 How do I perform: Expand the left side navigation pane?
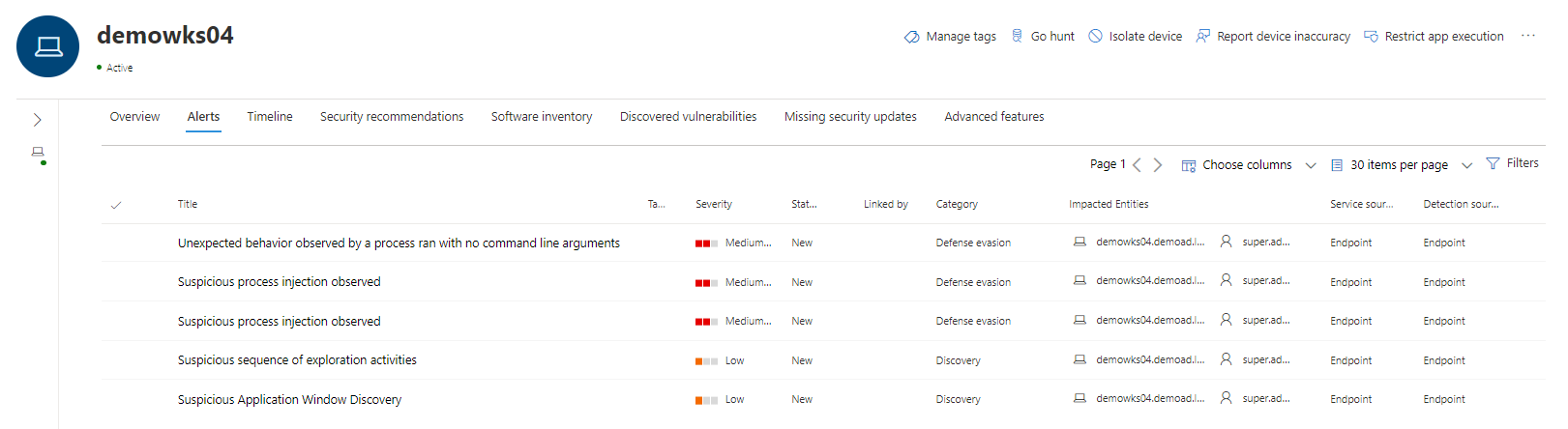(37, 120)
